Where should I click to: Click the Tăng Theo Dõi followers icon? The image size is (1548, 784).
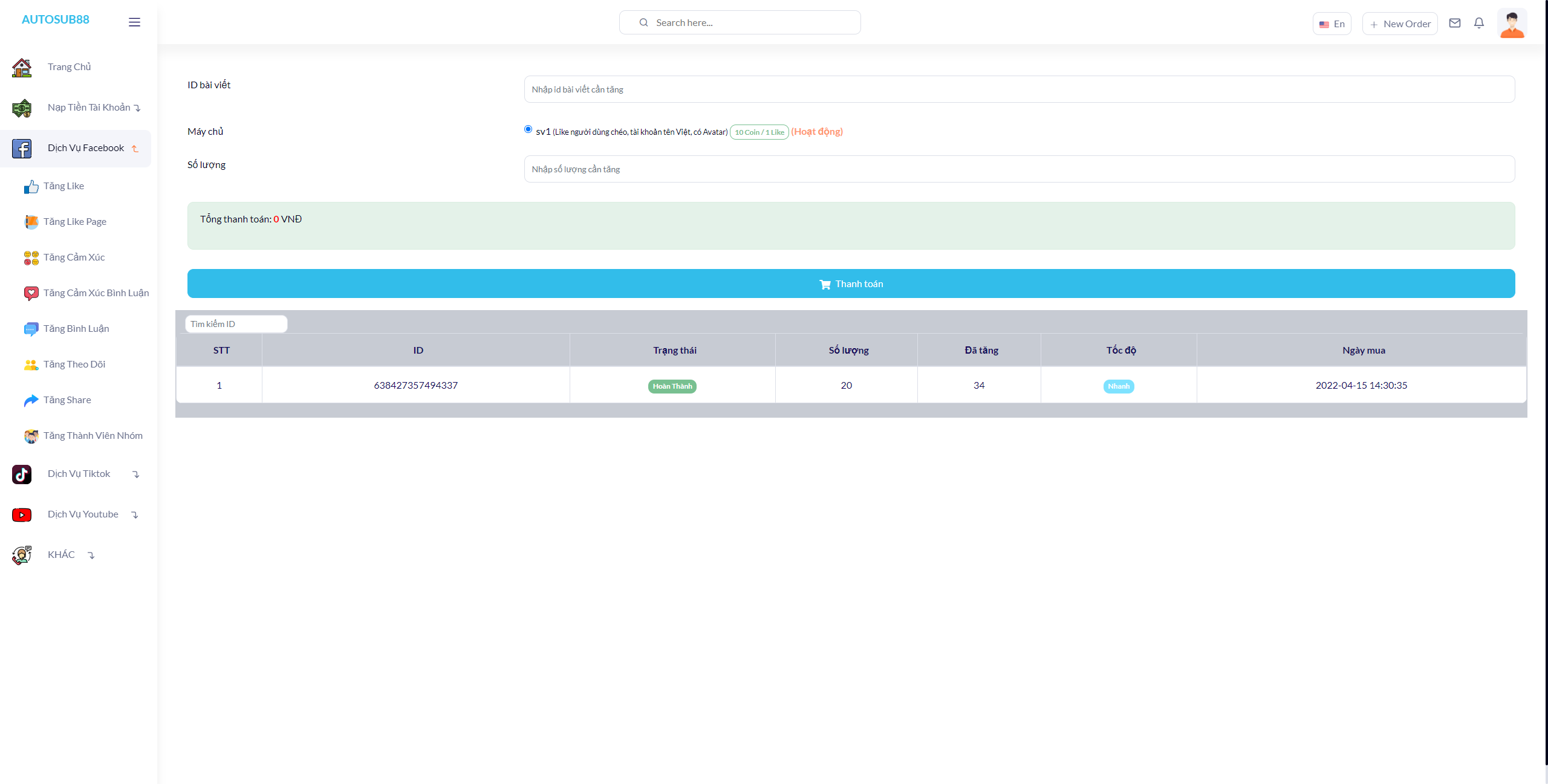click(31, 365)
